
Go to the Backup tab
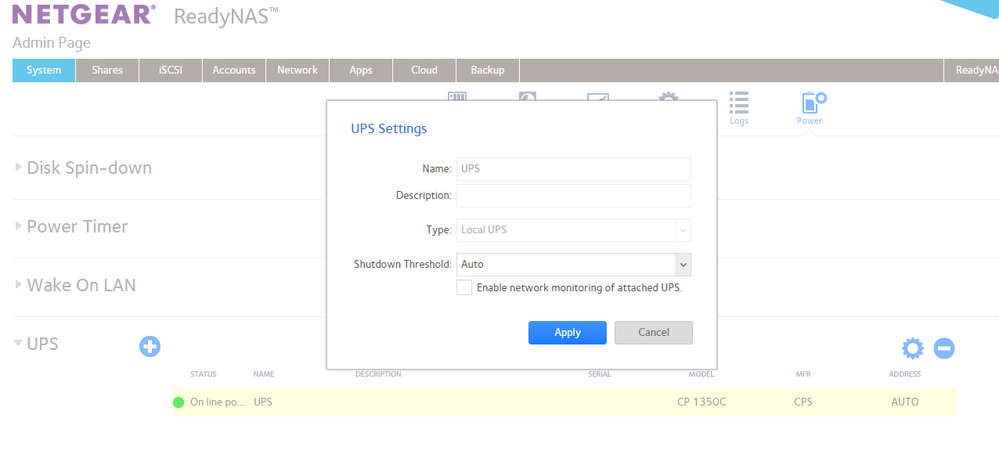coord(487,70)
